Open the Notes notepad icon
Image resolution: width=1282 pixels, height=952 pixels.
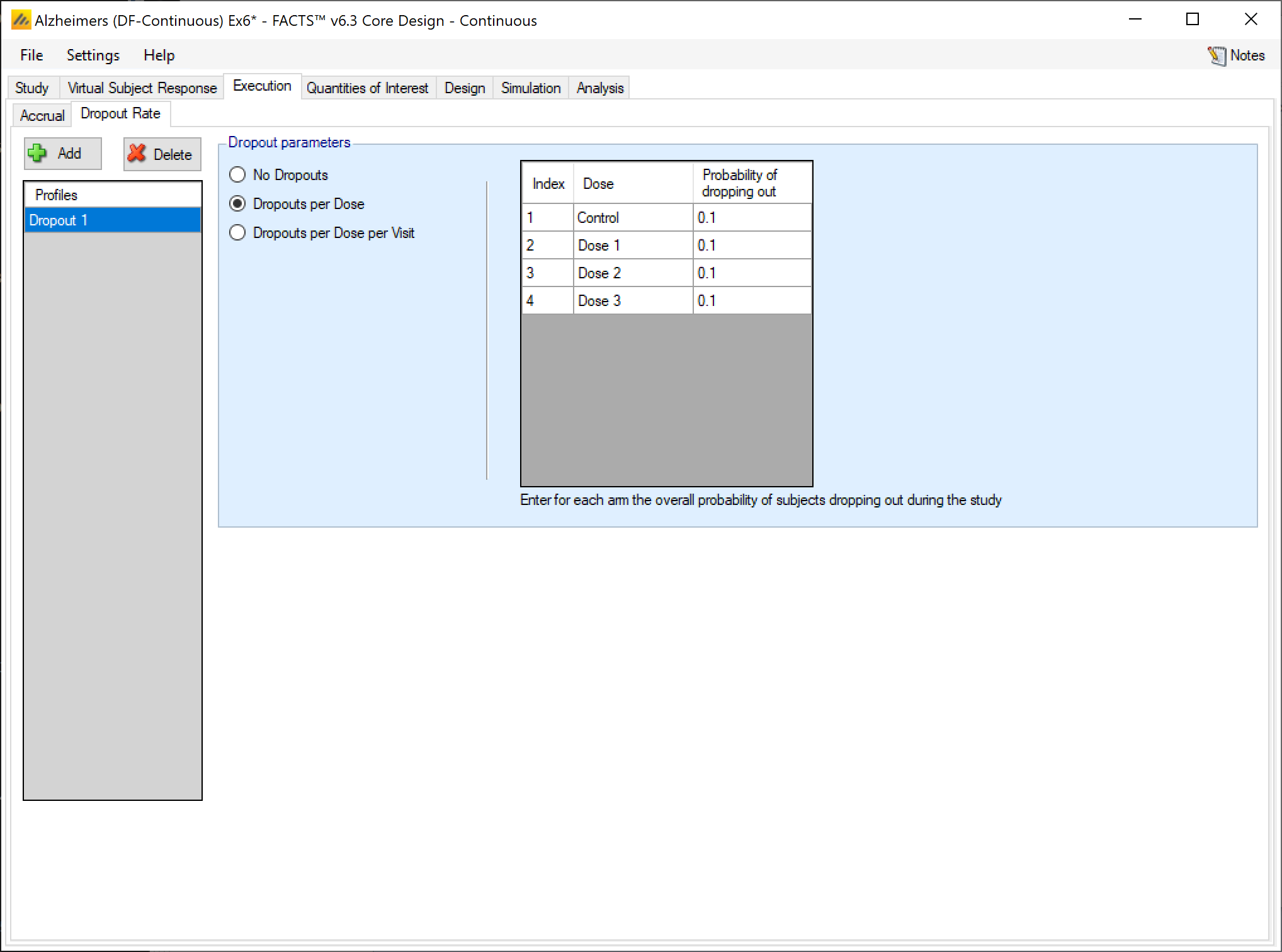coord(1217,55)
